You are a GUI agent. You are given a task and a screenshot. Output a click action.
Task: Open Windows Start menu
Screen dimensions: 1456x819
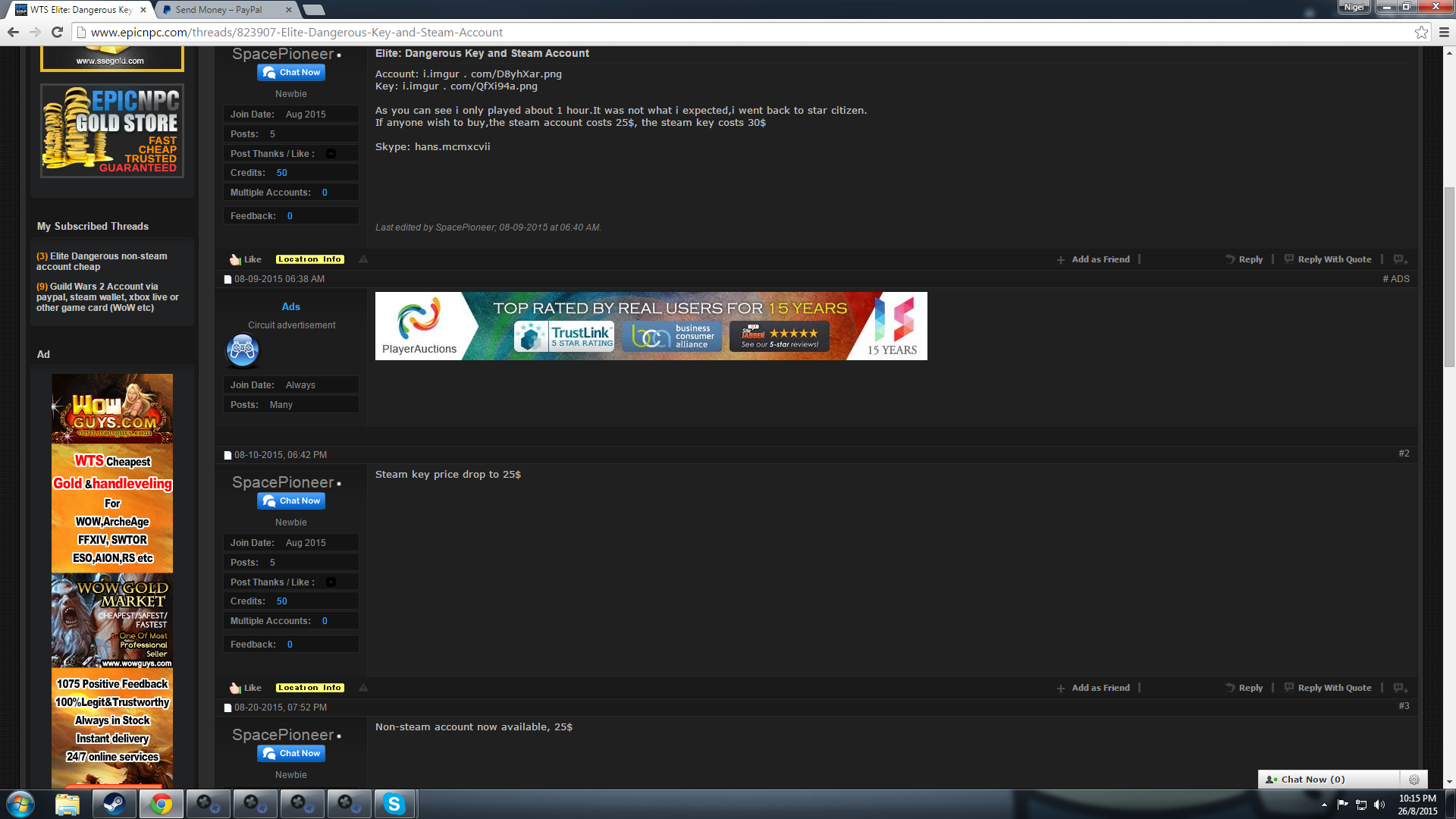coord(20,804)
